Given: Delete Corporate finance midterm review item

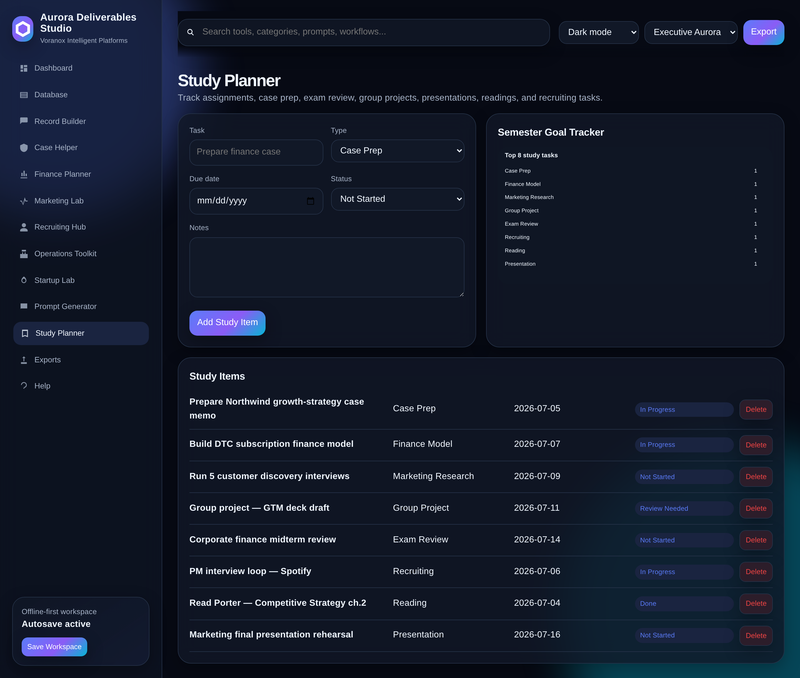Looking at the screenshot, I should point(756,540).
